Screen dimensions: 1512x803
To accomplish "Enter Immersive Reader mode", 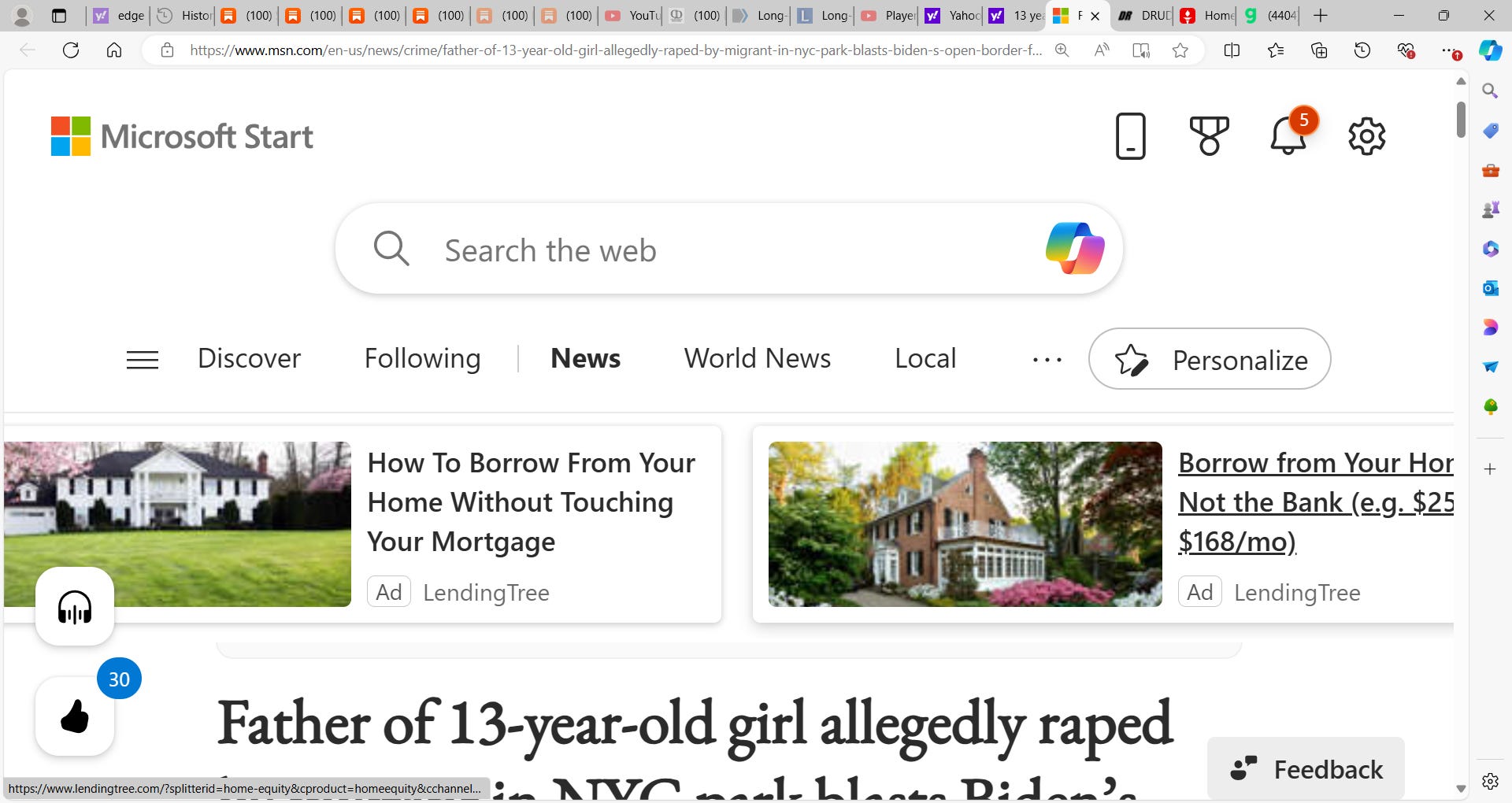I will pyautogui.click(x=1141, y=50).
